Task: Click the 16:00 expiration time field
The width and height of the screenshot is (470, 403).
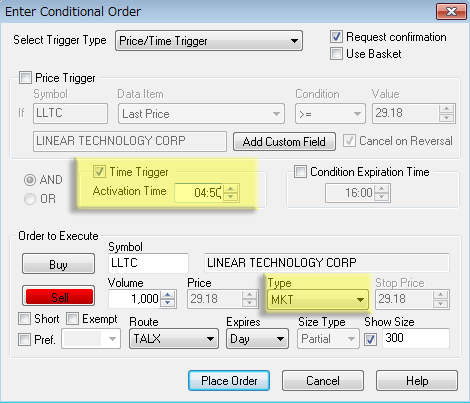Action: click(350, 193)
